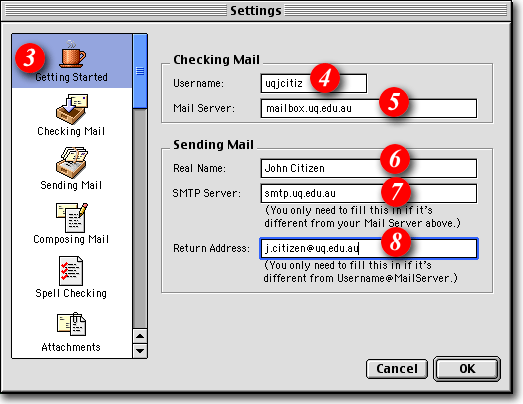Click the gray scrollbar track below thumb
The image size is (523, 404).
pos(140,219)
